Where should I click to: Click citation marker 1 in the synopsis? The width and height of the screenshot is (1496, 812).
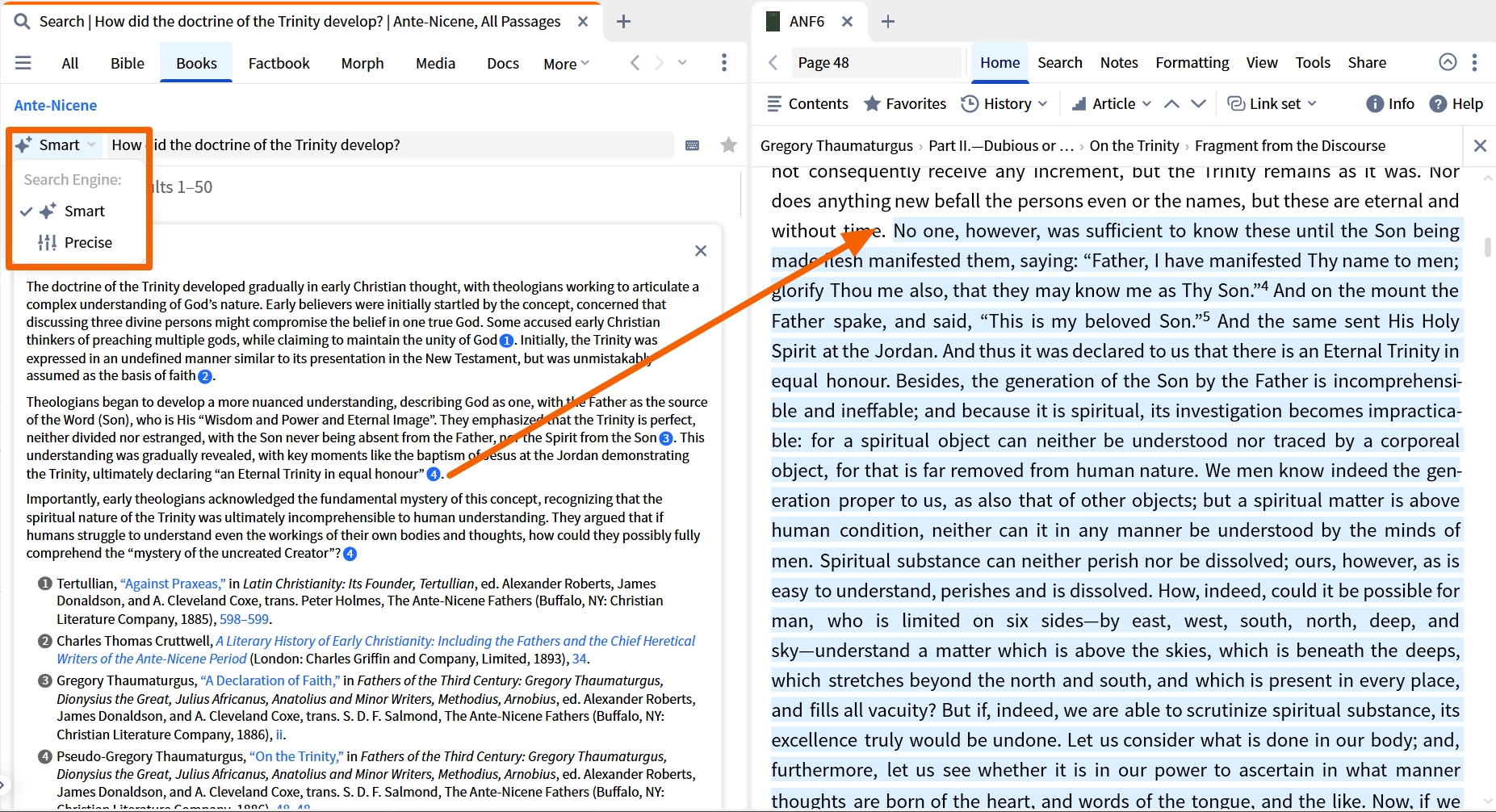coord(506,341)
